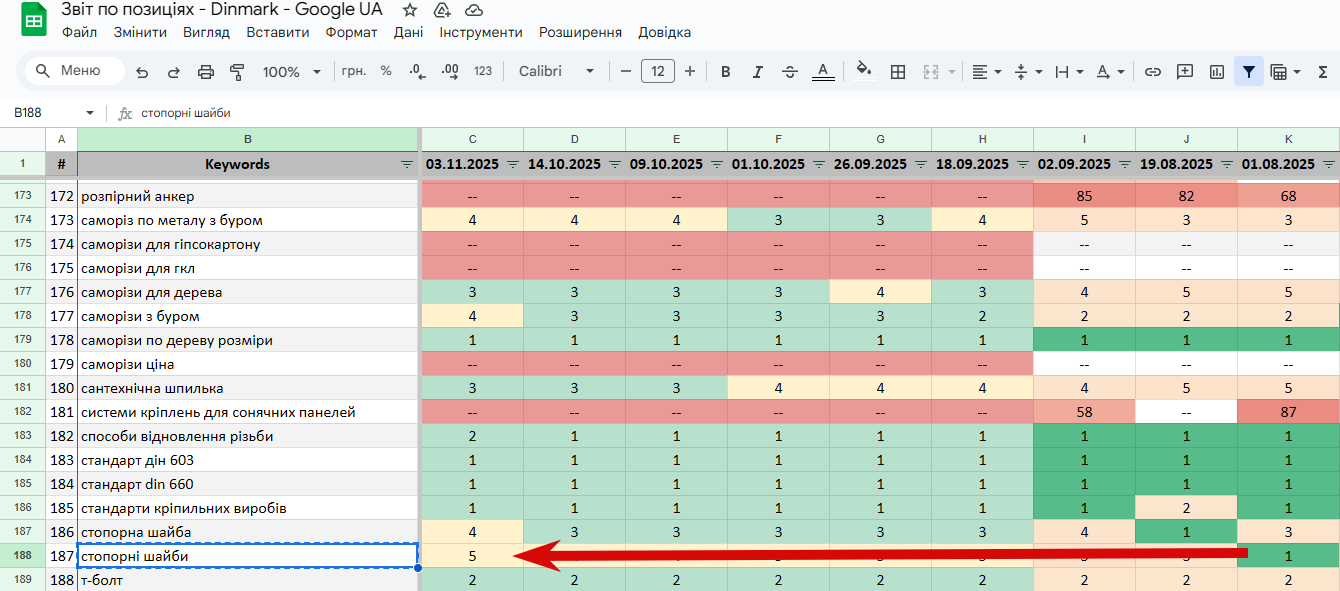
Task: Open the Довідка menu
Action: 664,32
